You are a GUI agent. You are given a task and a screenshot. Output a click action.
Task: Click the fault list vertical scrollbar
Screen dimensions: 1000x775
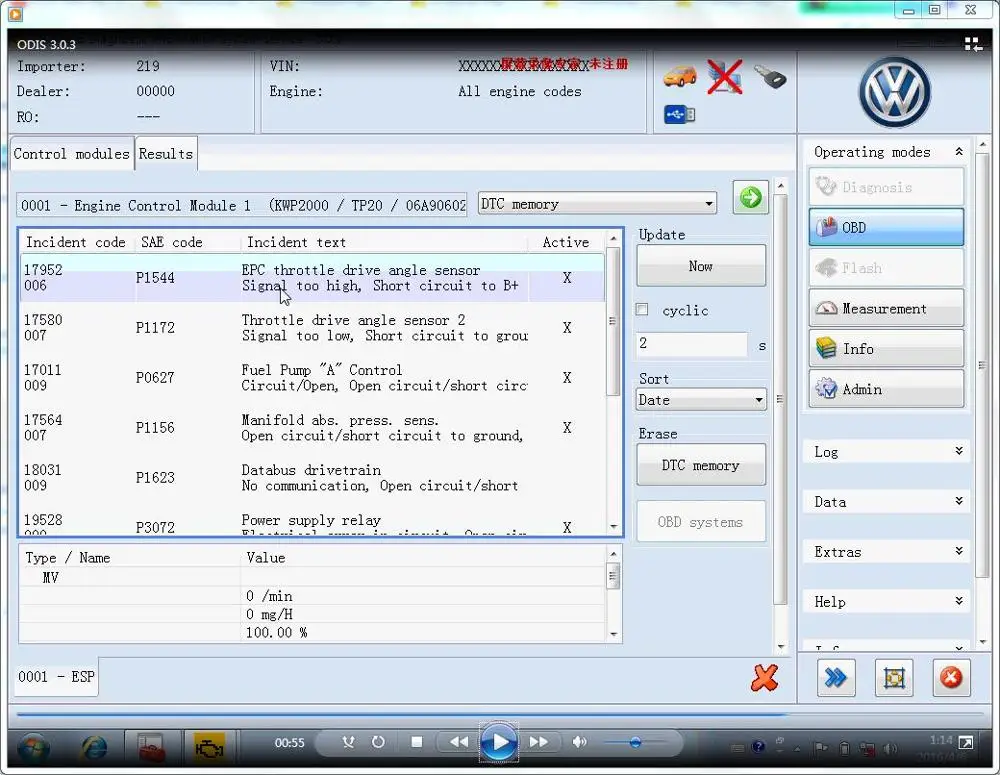(613, 321)
